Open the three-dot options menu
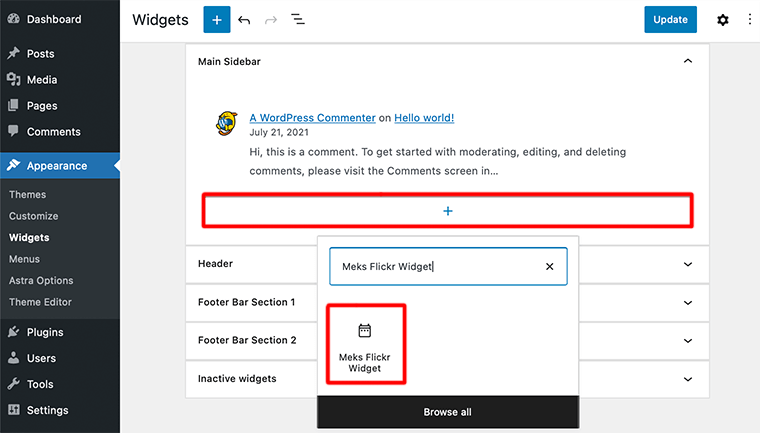760x433 pixels. click(x=749, y=19)
